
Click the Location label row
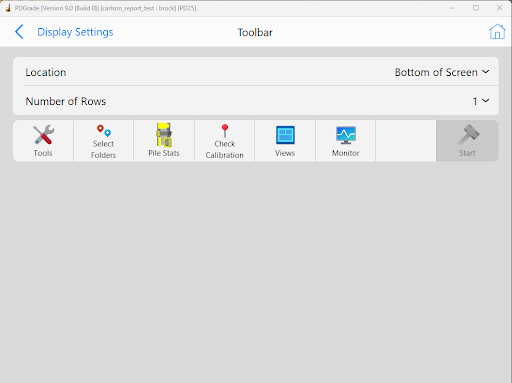(256, 72)
